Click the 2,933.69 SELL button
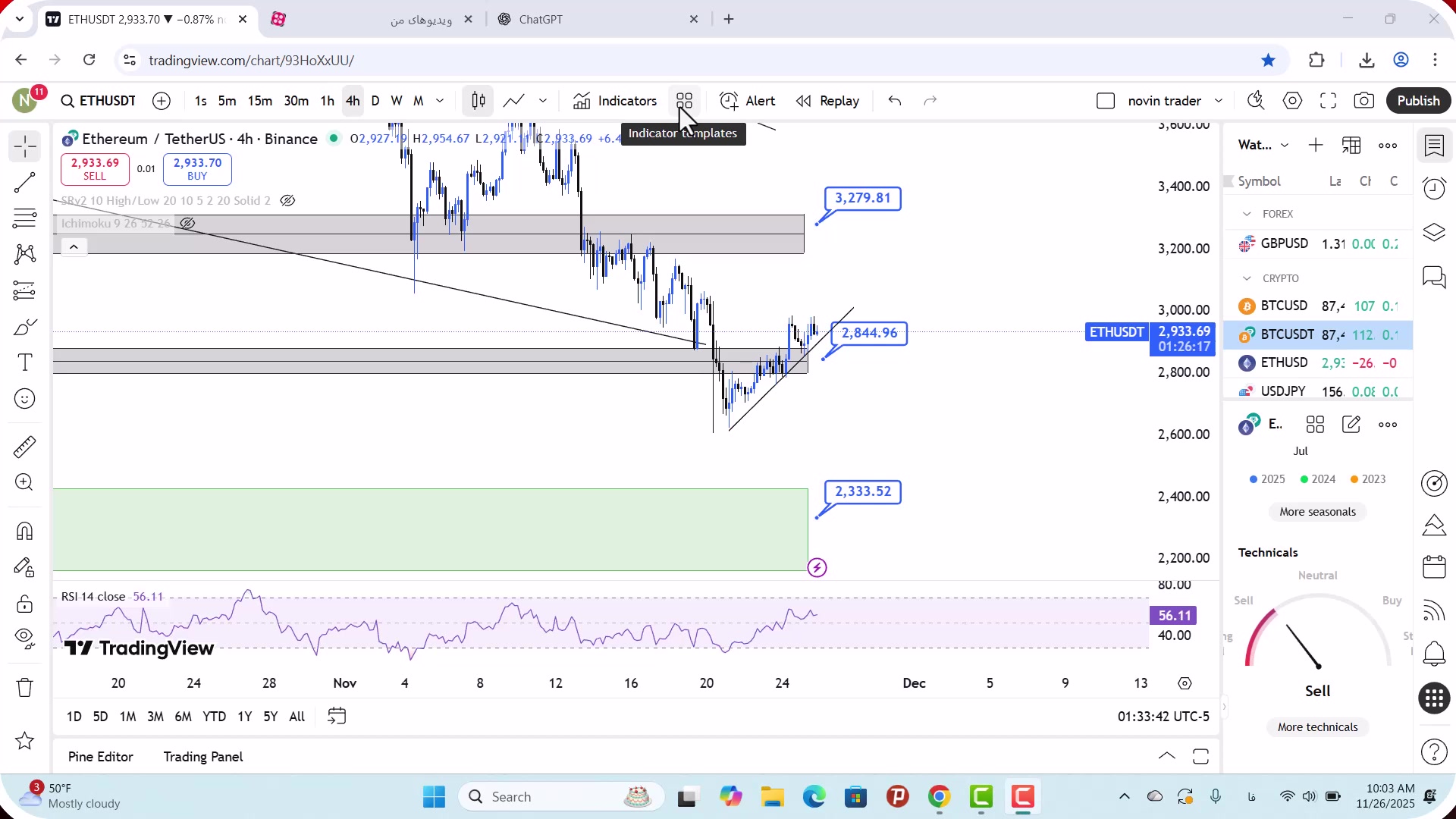This screenshot has width=1456, height=819. (x=95, y=169)
